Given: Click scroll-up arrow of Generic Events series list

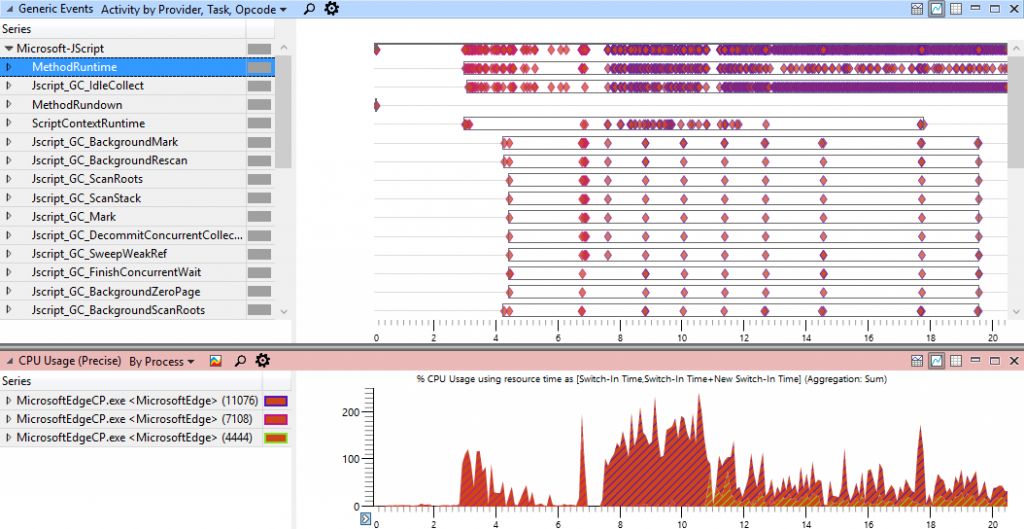Looking at the screenshot, I should coord(283,48).
